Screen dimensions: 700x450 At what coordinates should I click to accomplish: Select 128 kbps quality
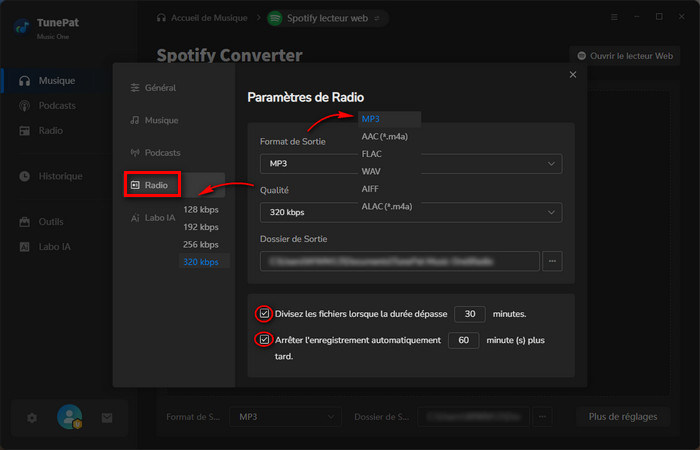[201, 210]
